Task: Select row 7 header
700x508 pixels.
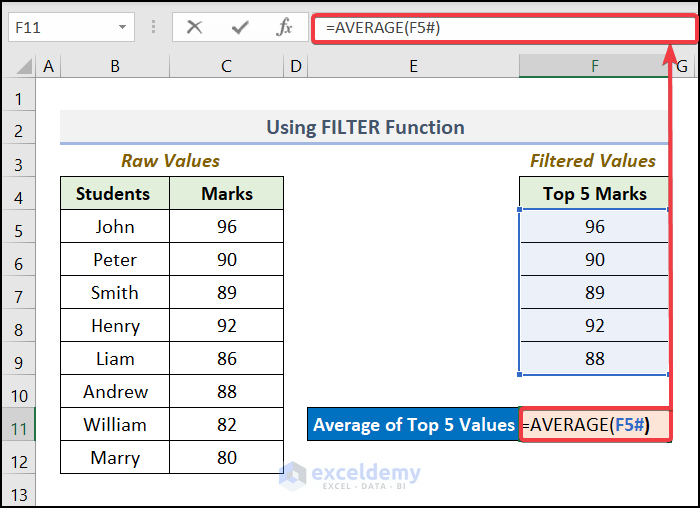Action: pyautogui.click(x=18, y=293)
